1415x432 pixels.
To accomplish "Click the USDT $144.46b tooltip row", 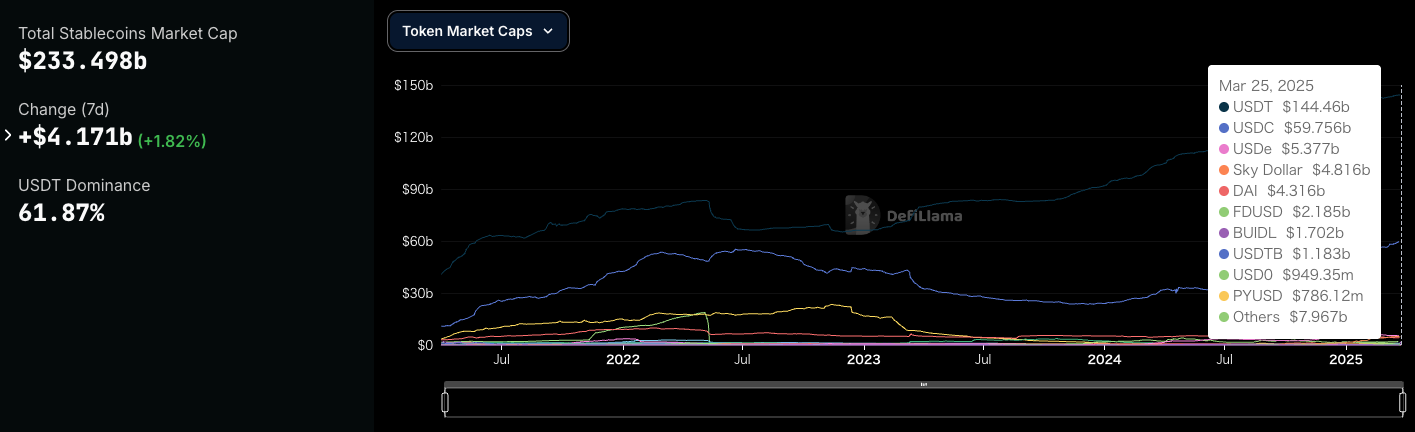I will pos(1285,107).
